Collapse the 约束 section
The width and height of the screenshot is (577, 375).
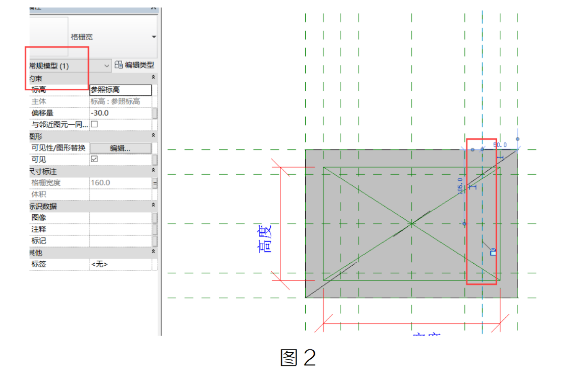(x=153, y=77)
